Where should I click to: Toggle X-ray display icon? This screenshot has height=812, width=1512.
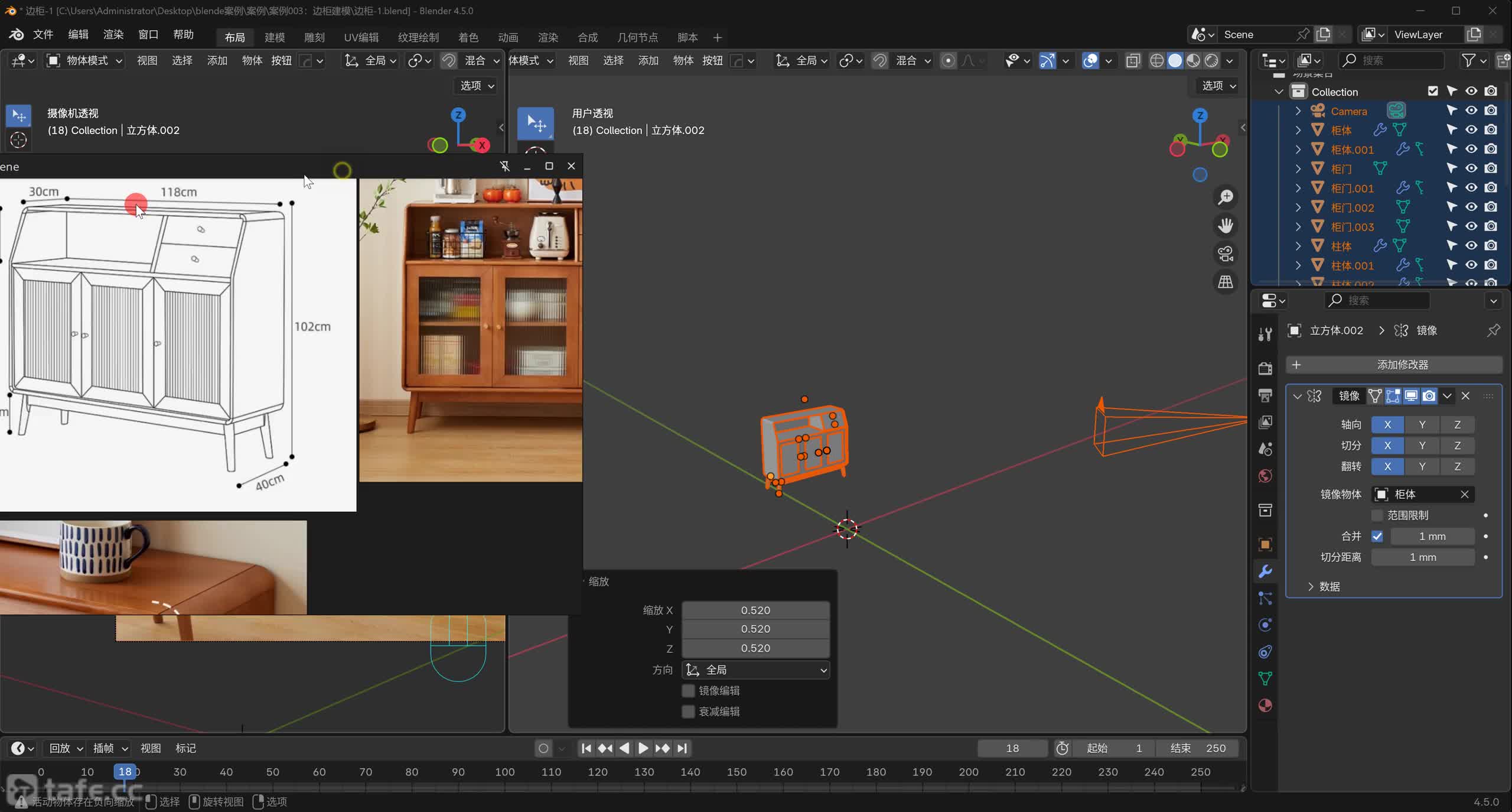[x=1132, y=61]
